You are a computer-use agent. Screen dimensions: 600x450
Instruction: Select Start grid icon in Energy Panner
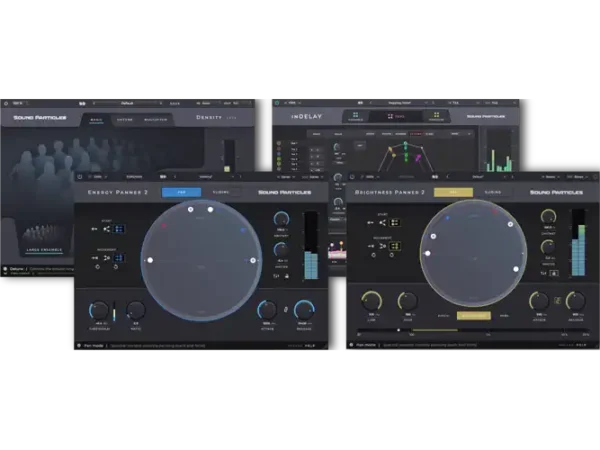click(119, 229)
